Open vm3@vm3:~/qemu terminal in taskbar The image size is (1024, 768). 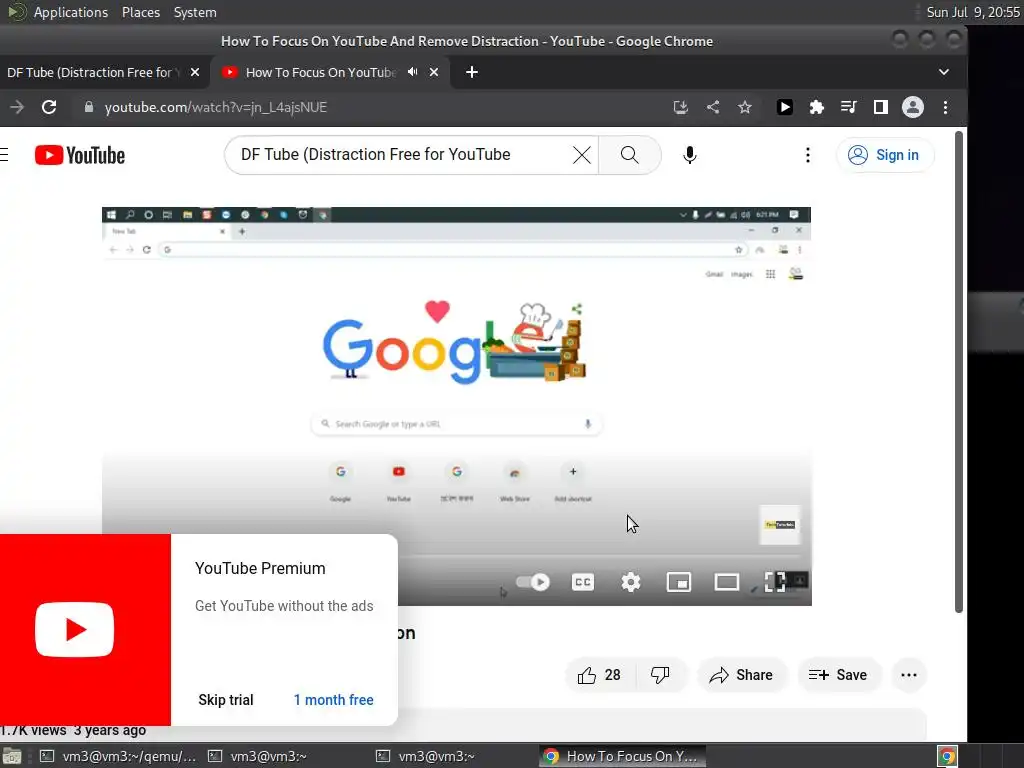click(118, 756)
